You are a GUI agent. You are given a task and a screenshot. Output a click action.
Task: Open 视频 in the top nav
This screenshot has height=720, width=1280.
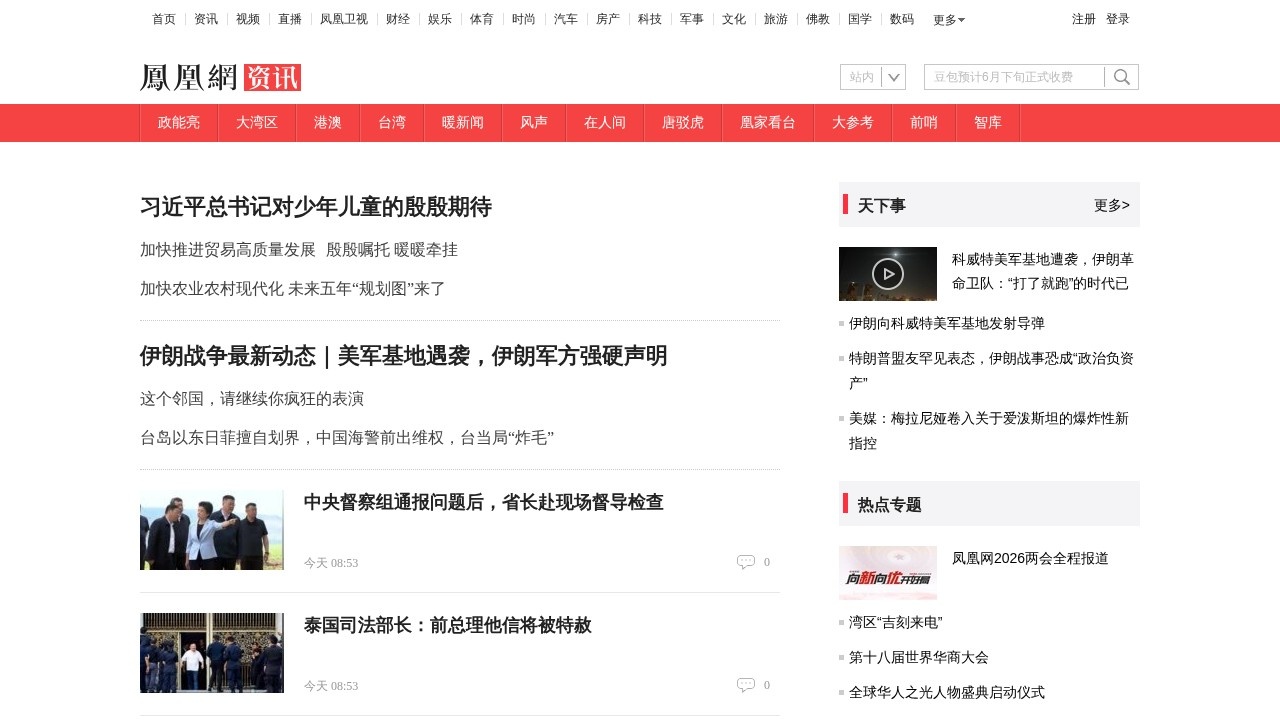248,19
